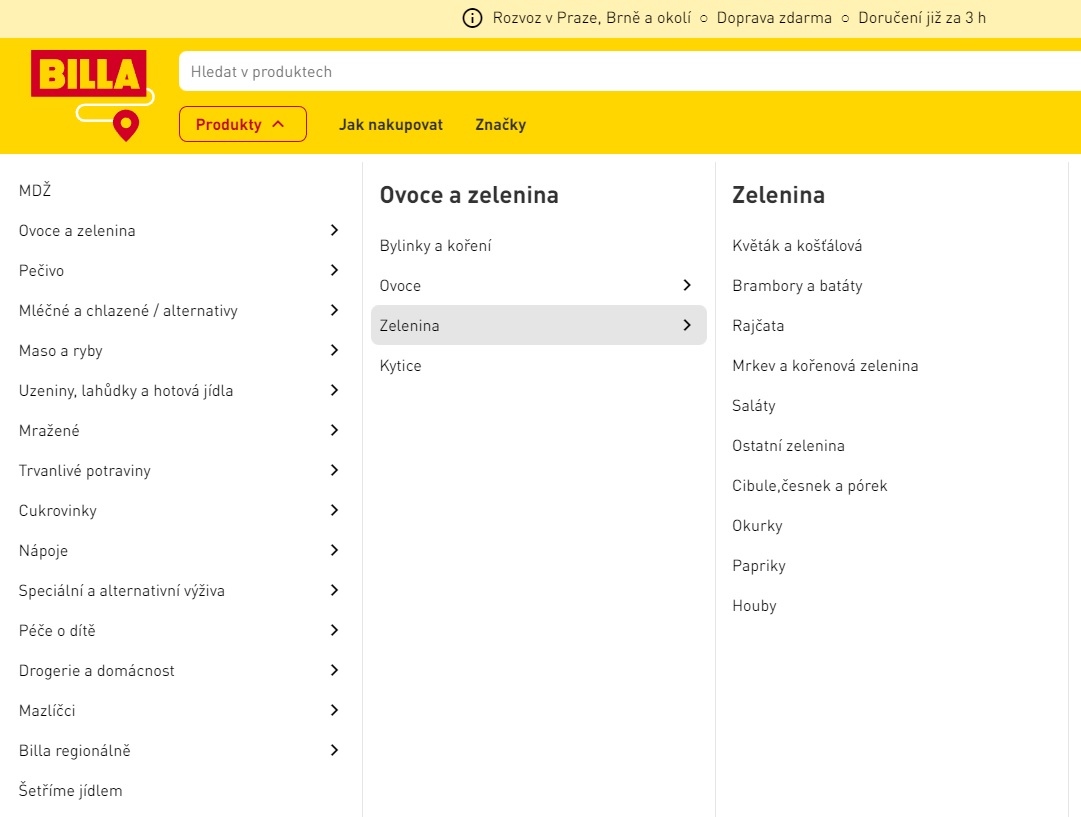
Task: Select the Ovoce subcategory
Action: coord(400,285)
